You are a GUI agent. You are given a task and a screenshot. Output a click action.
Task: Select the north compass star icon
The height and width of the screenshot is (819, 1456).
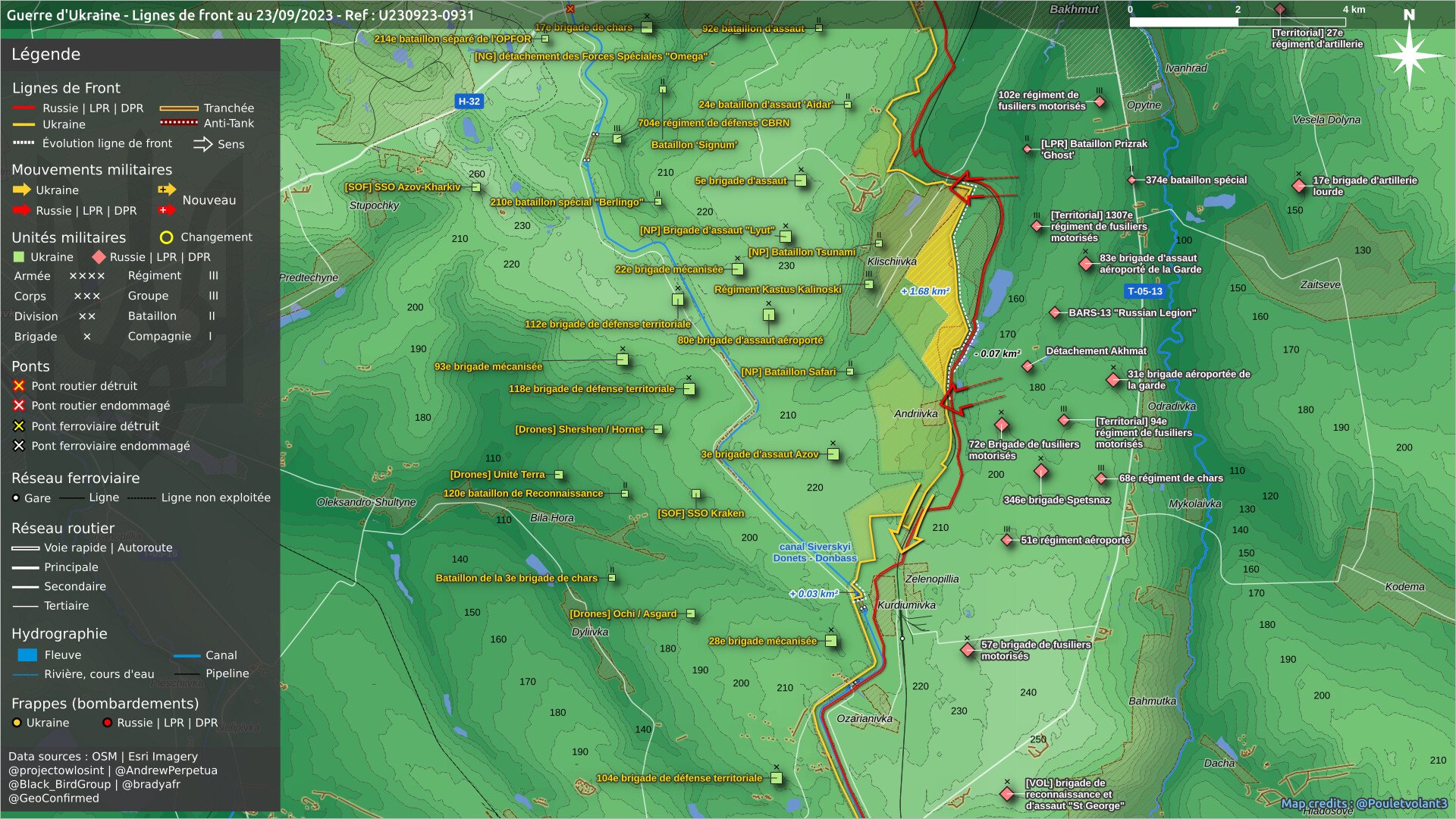(x=1409, y=55)
